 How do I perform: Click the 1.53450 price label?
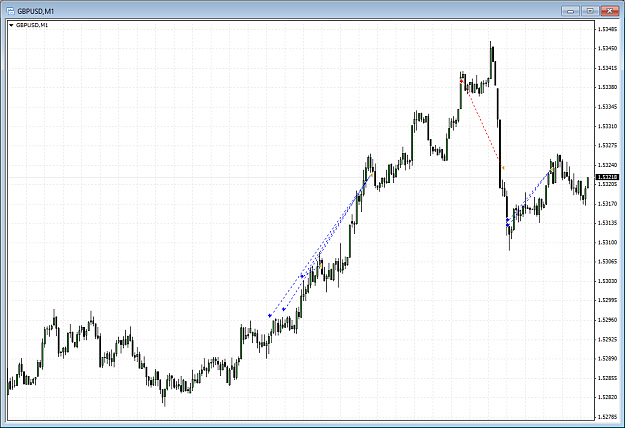click(607, 48)
